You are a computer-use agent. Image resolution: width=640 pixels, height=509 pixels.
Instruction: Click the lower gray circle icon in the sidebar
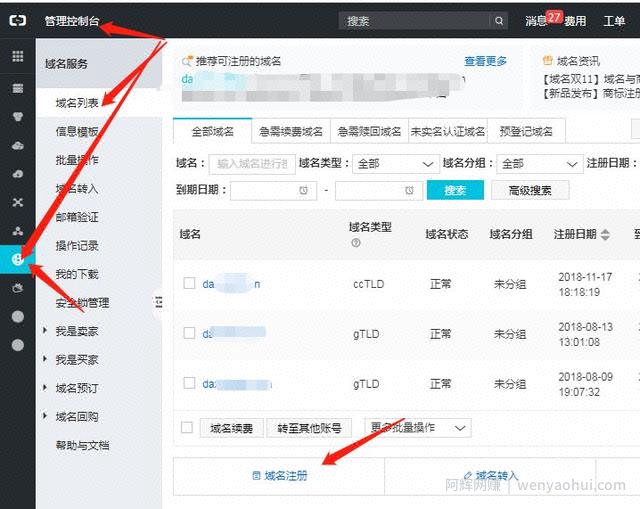point(18,345)
